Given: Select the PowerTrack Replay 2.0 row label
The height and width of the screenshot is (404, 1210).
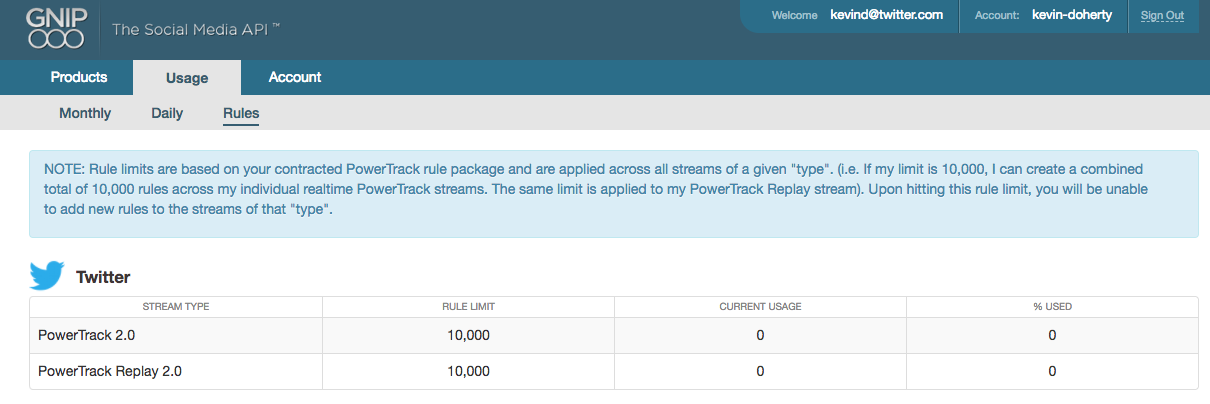Looking at the screenshot, I should (110, 371).
